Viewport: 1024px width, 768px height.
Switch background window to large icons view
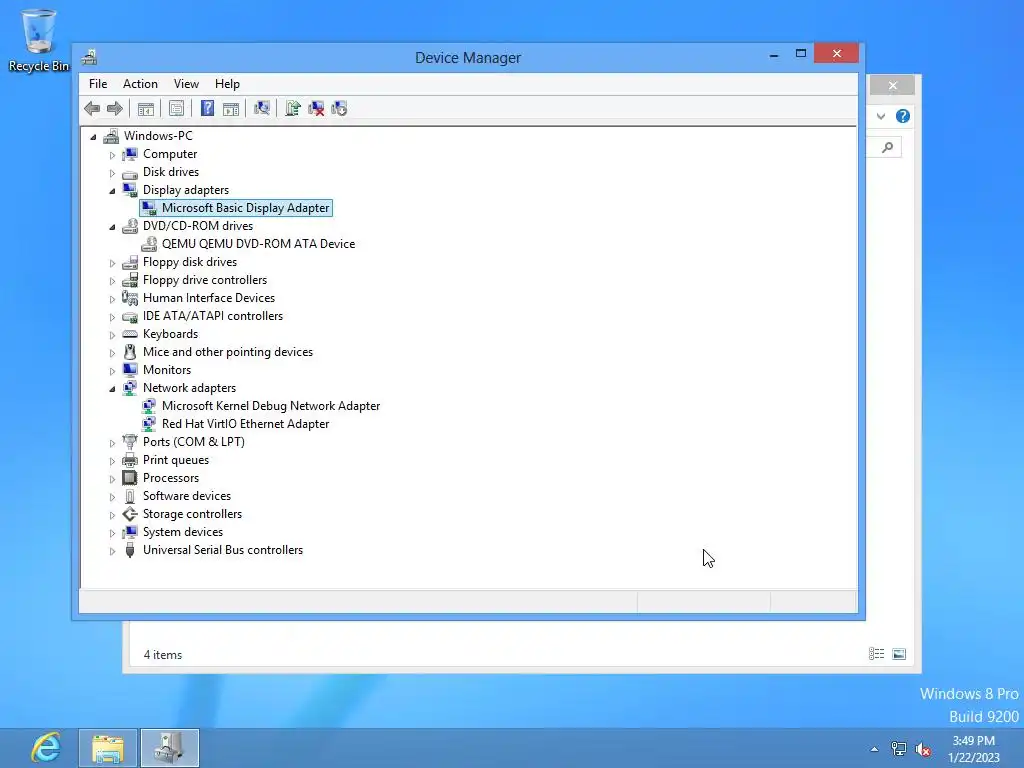point(899,654)
